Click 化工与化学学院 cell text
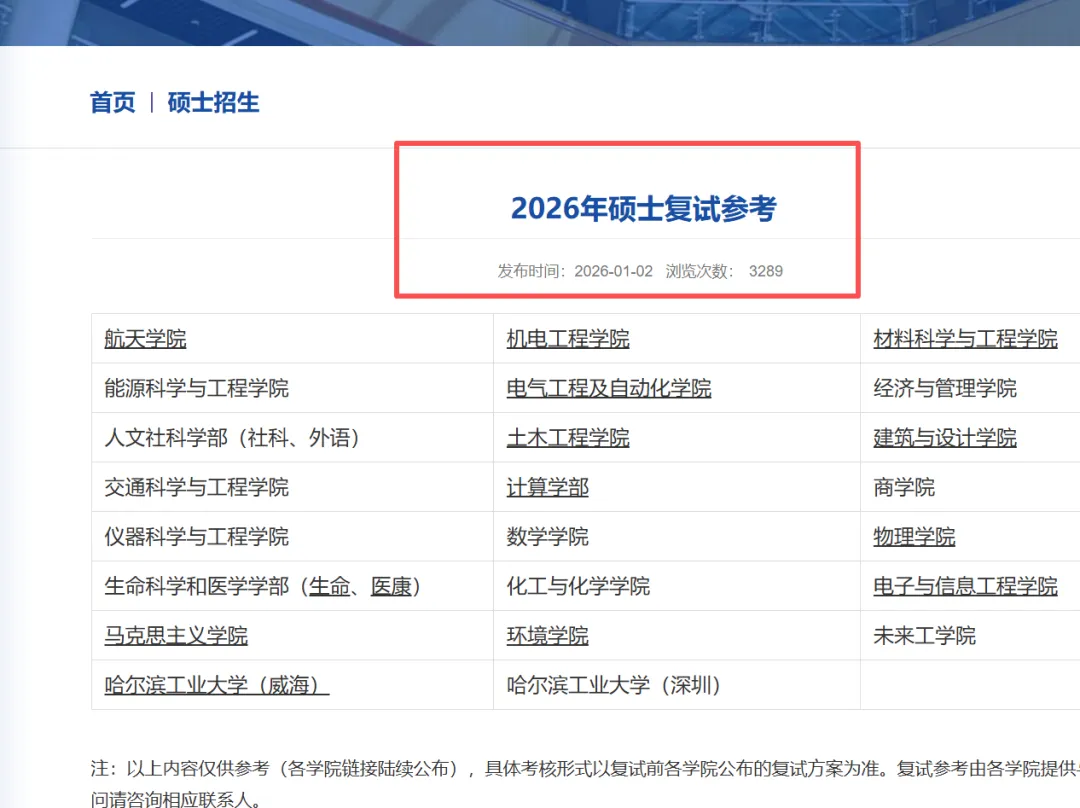The width and height of the screenshot is (1080, 808). coord(579,587)
